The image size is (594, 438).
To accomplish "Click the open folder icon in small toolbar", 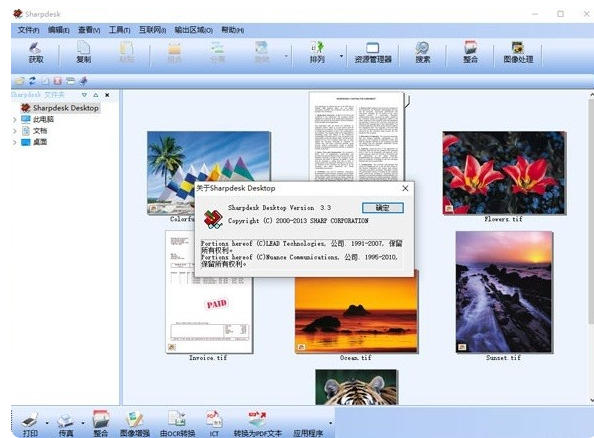I will 20,81.
